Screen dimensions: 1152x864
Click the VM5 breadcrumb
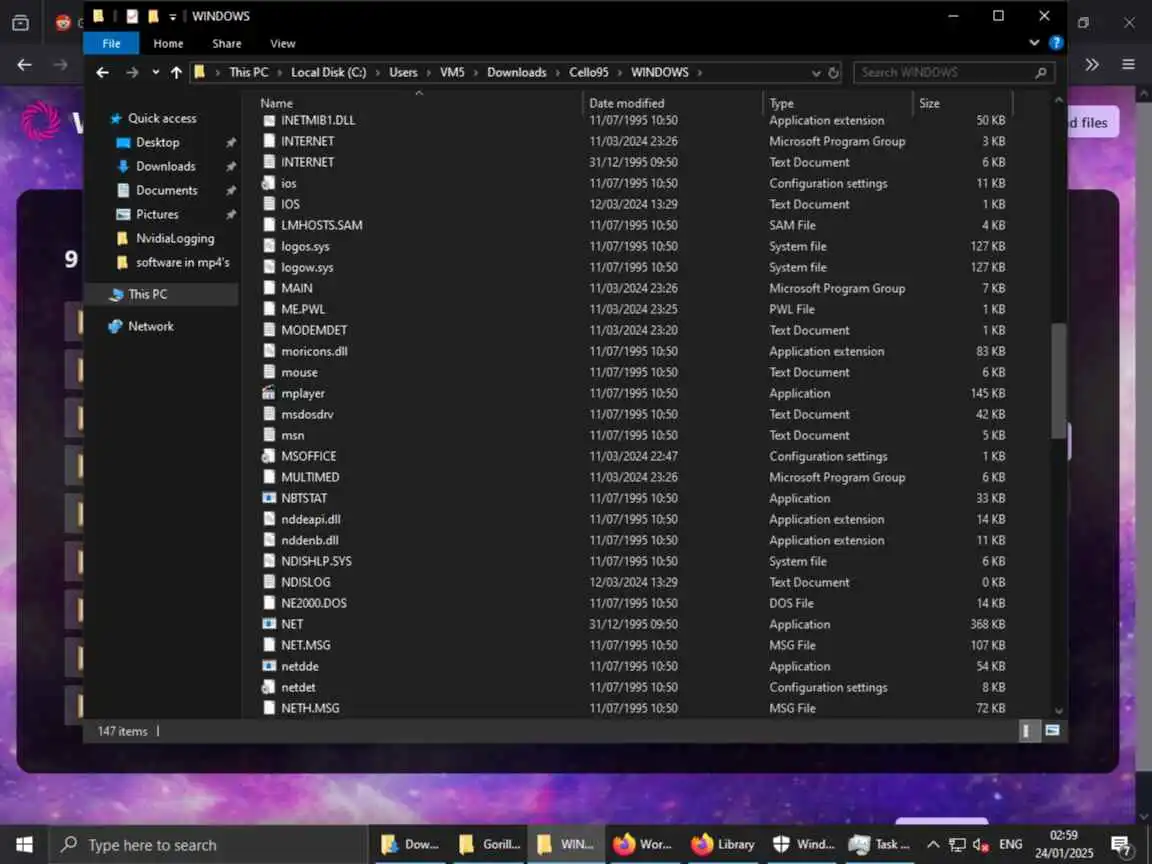452,72
